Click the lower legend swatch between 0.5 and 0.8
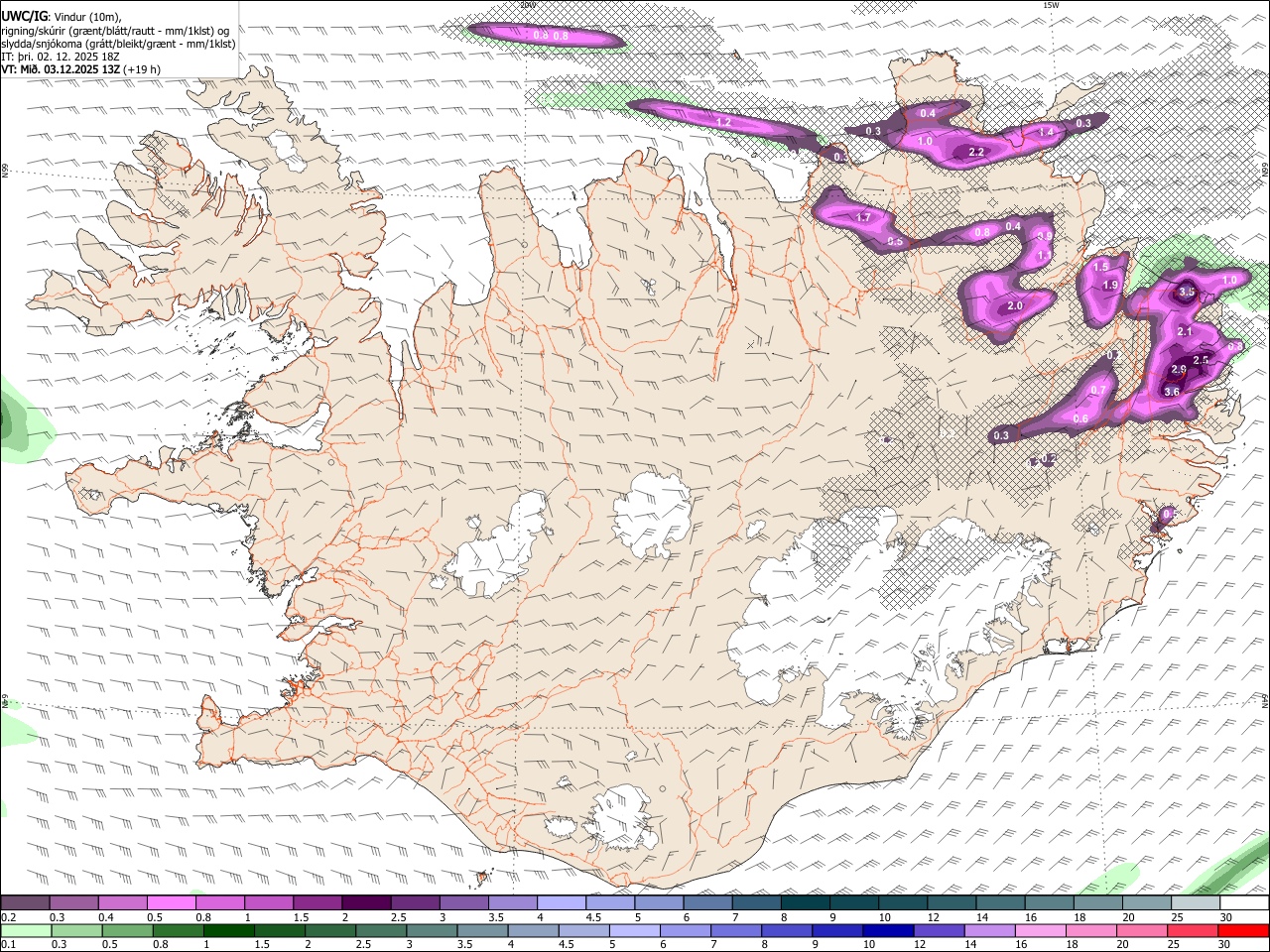The height and width of the screenshot is (952, 1270). click(x=128, y=930)
